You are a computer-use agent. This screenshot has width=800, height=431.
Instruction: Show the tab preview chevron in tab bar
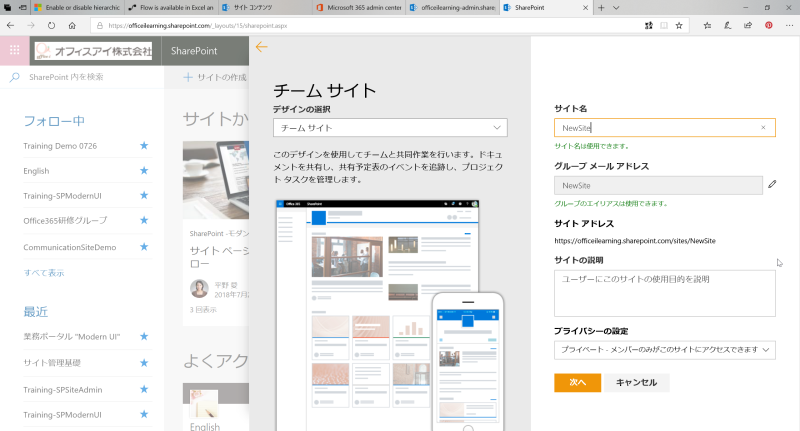(x=616, y=8)
